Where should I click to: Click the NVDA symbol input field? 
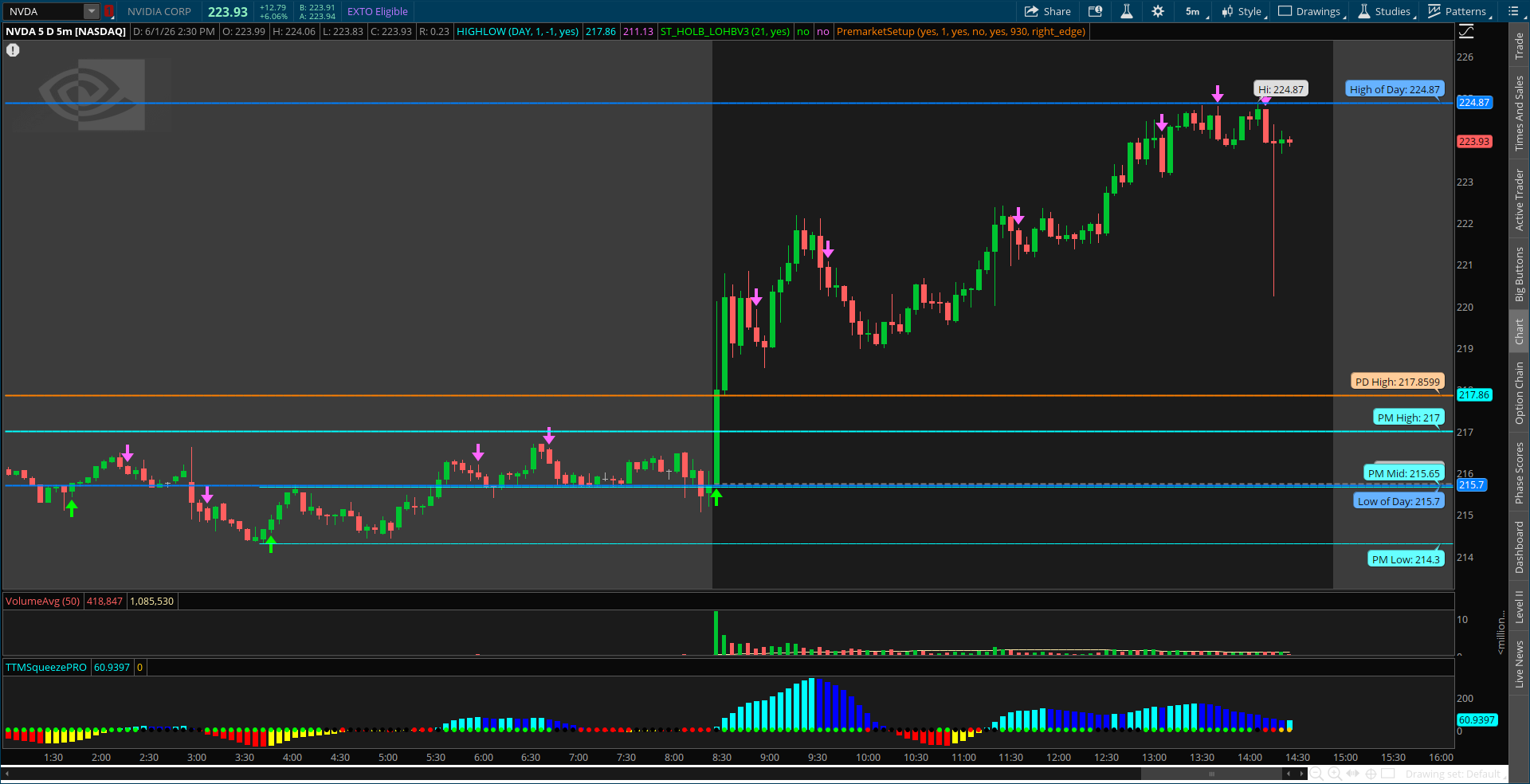[x=45, y=11]
